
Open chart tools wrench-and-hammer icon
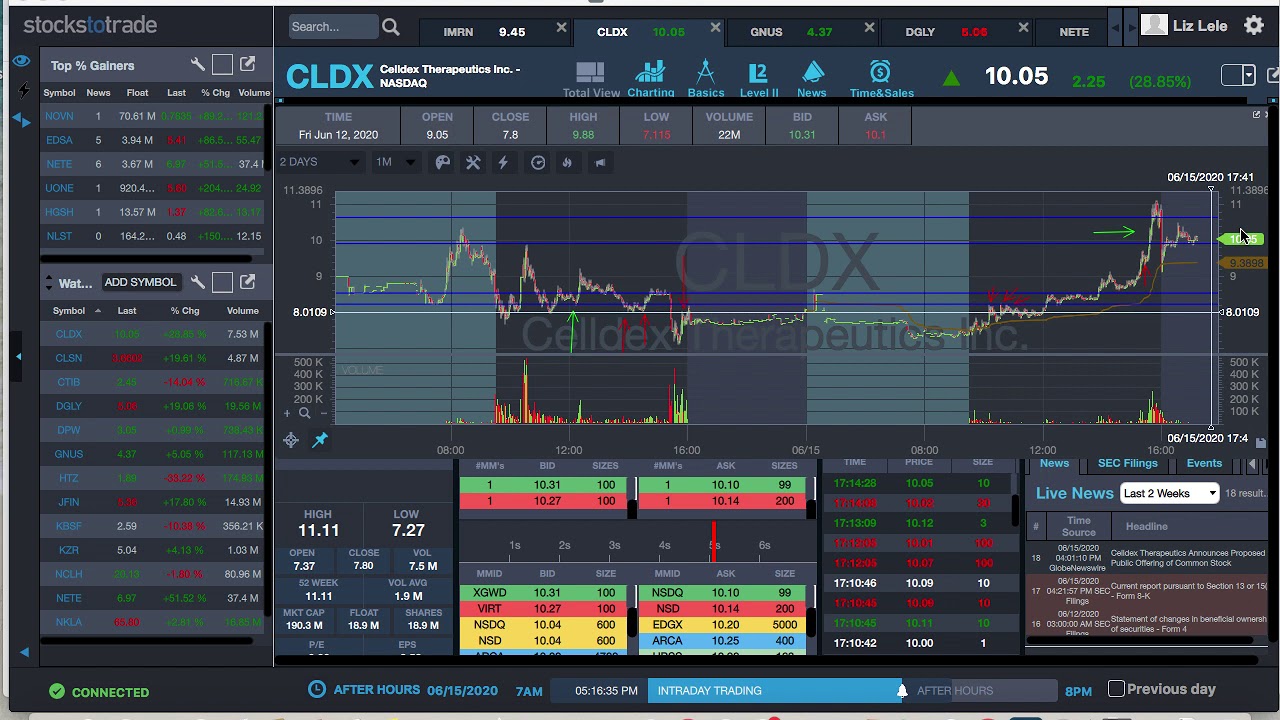tap(473, 162)
